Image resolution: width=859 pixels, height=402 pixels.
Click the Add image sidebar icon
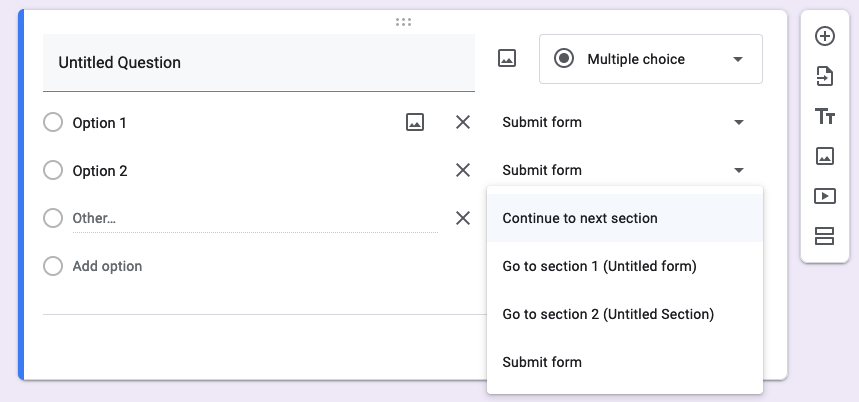(825, 156)
